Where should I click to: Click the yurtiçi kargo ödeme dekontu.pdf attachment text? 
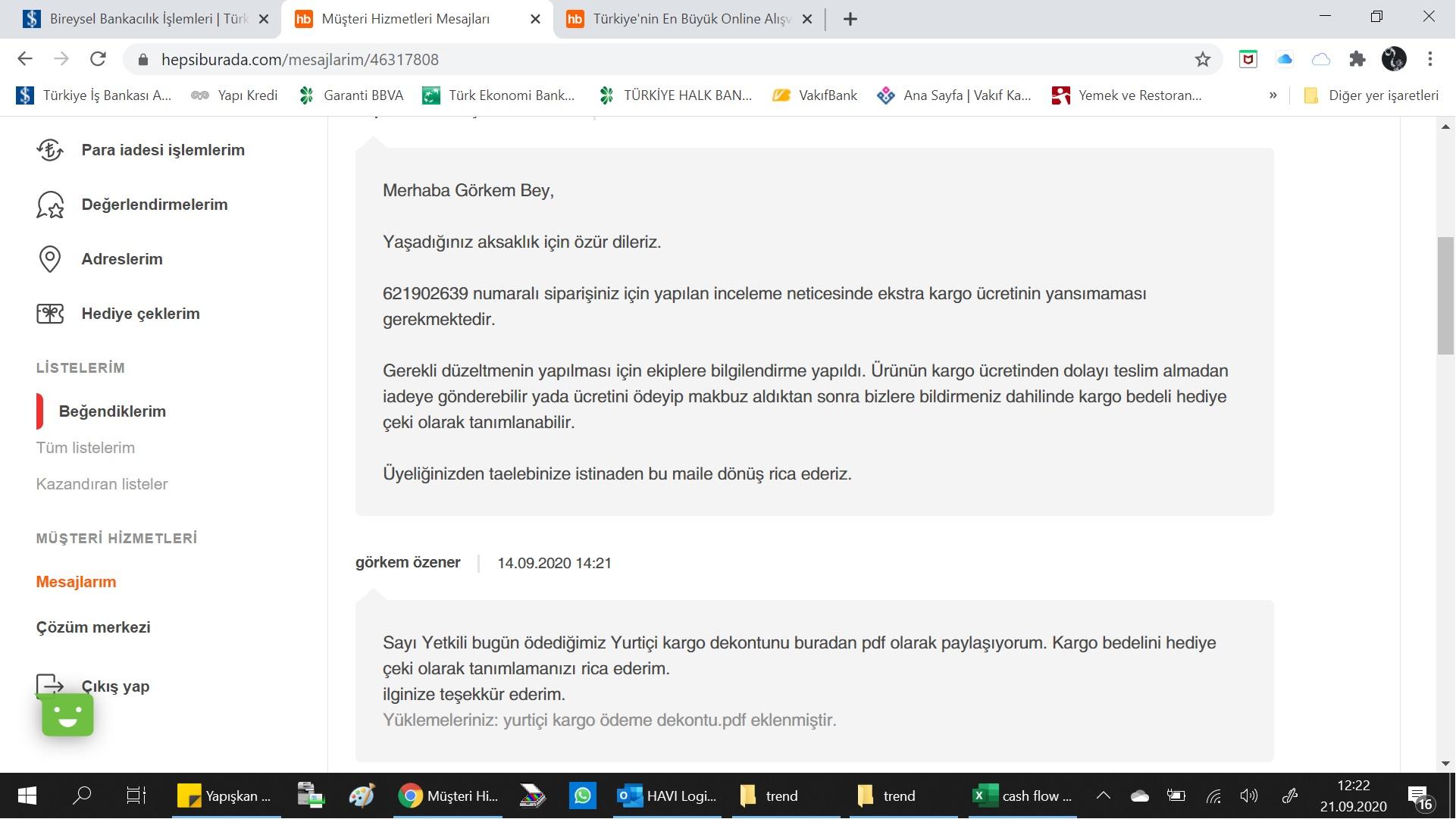(625, 720)
